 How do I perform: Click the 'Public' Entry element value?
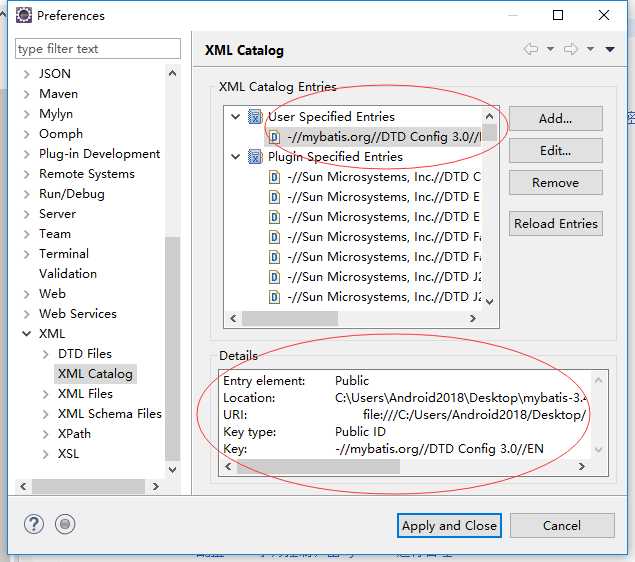pyautogui.click(x=352, y=381)
